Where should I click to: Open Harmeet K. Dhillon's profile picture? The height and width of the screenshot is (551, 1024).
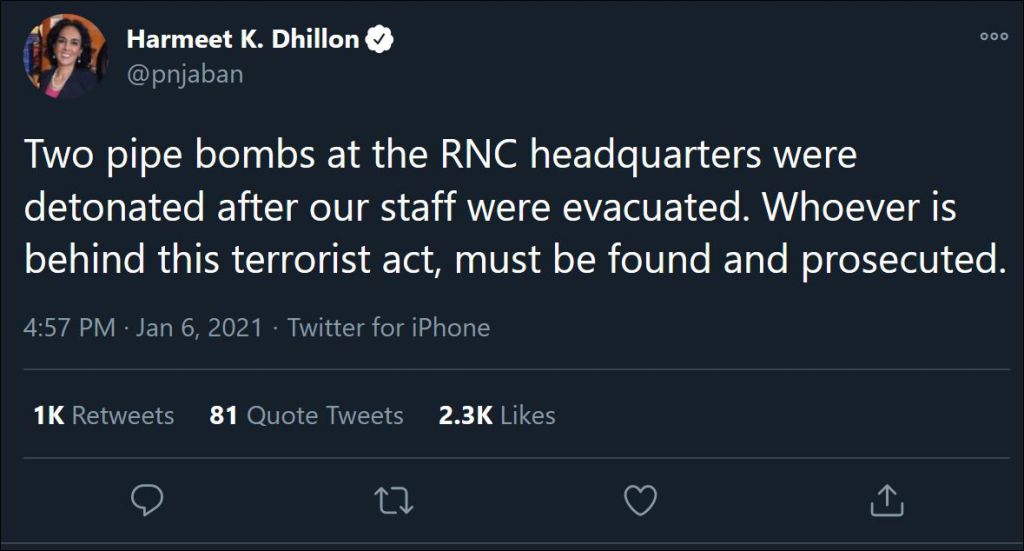pos(66,56)
